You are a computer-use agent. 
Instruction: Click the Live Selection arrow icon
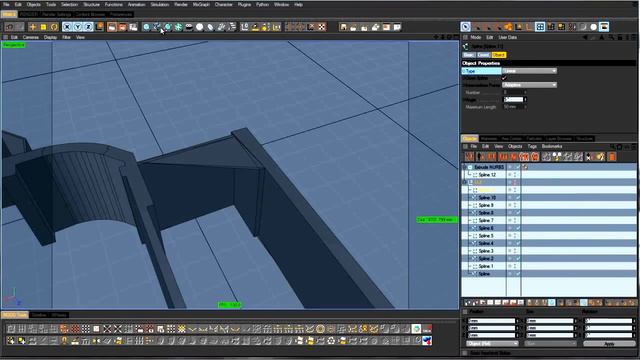click(466, 27)
